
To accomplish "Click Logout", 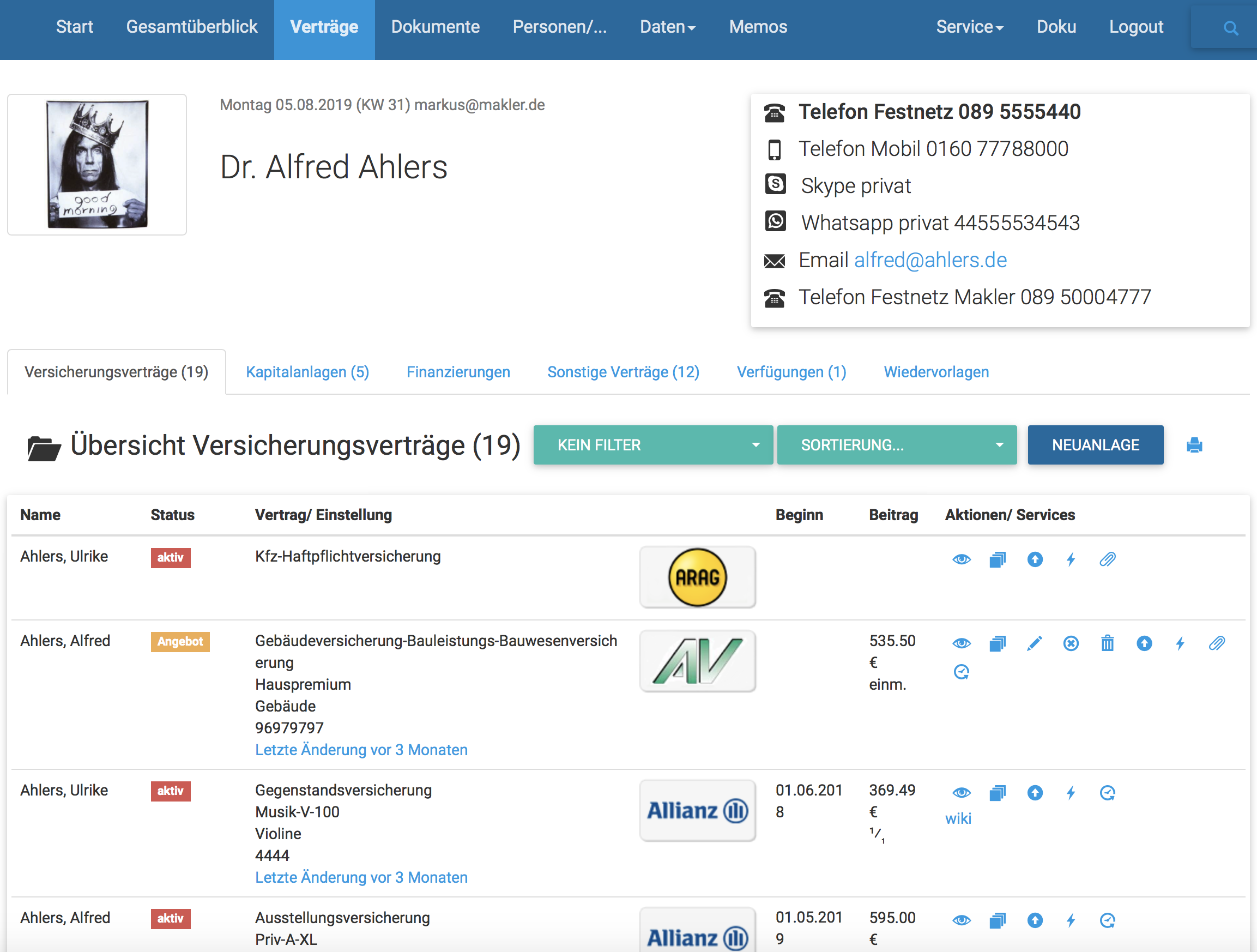I will click(1136, 27).
